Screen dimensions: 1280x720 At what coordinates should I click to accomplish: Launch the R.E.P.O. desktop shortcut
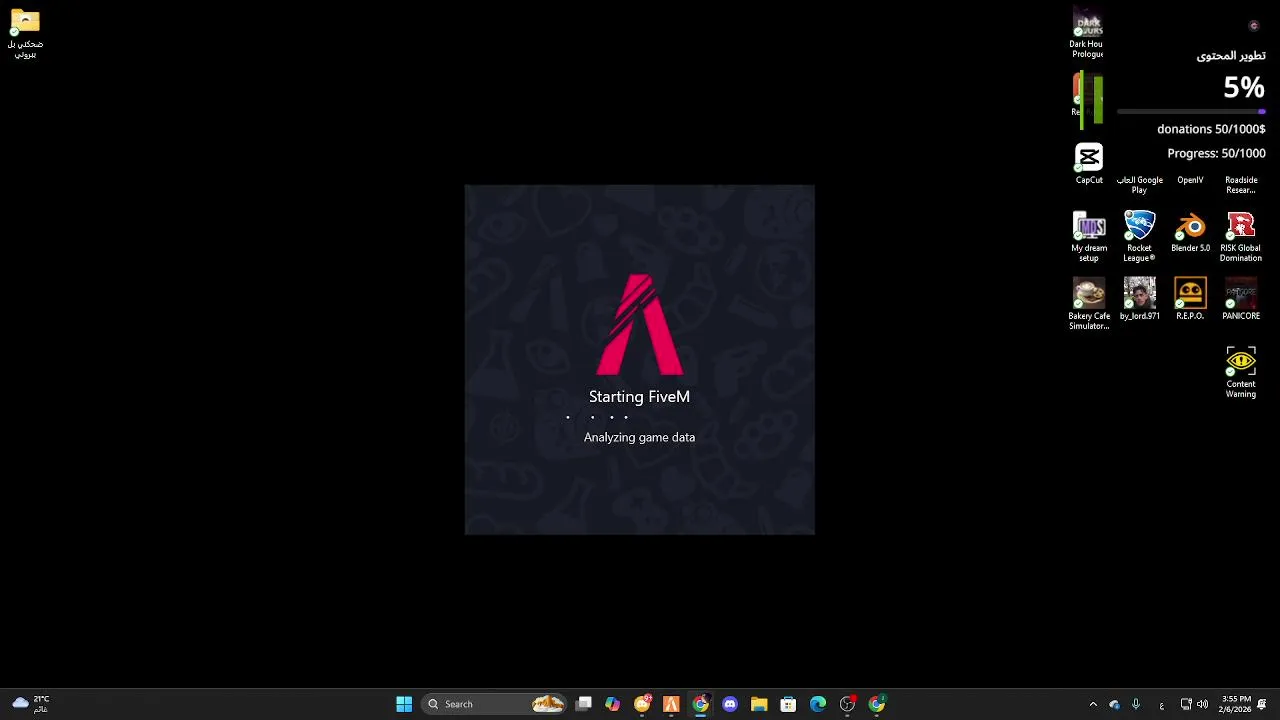point(1190,300)
